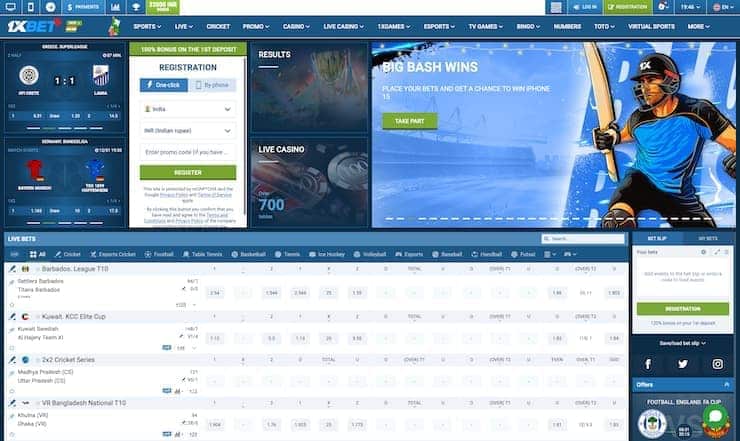This screenshot has width=740, height=441.
Task: Open the settings gear dropdown in top bar
Action: pyautogui.click(x=664, y=7)
